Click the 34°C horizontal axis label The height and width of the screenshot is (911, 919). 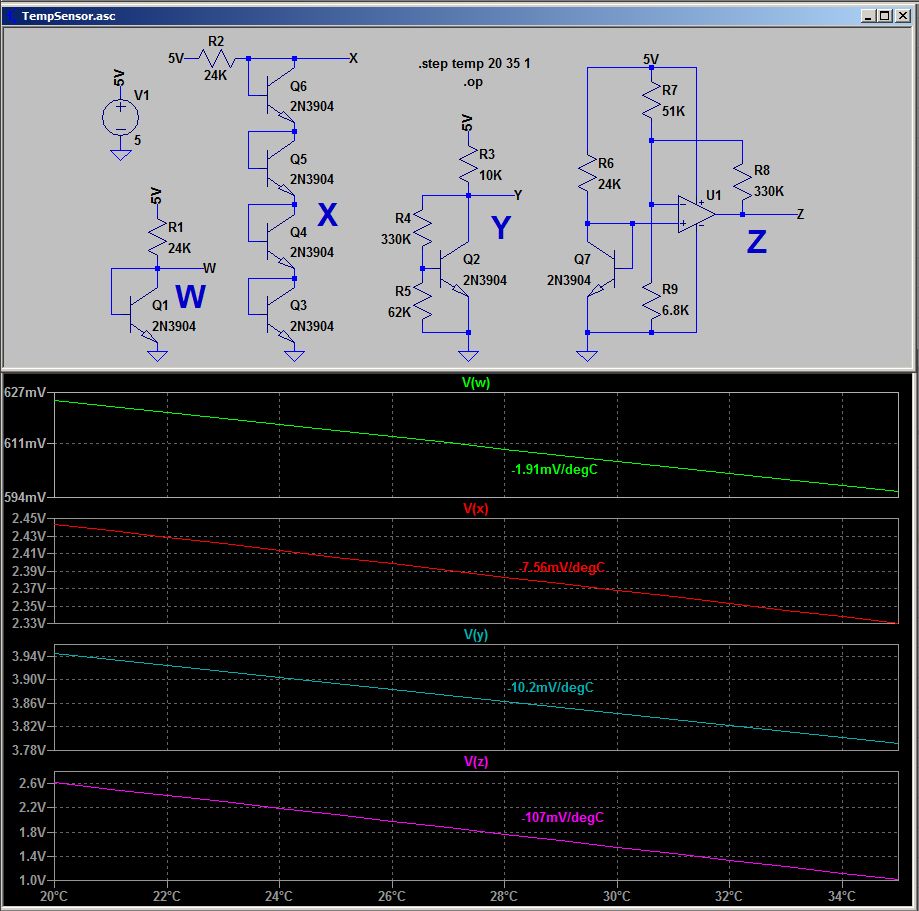point(842,896)
